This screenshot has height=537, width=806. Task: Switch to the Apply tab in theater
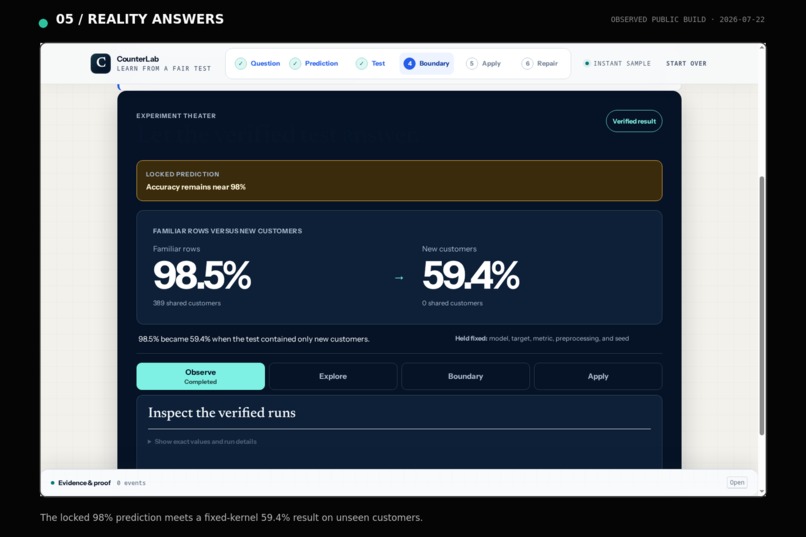tap(598, 376)
